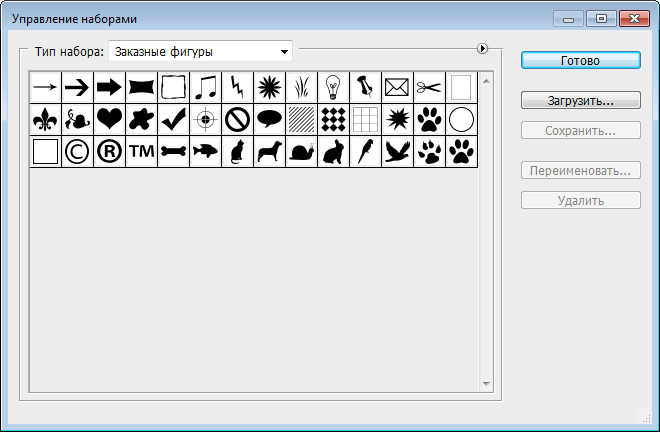Open the round flyout menu arrow
Screen dimensions: 660x432
click(482, 48)
